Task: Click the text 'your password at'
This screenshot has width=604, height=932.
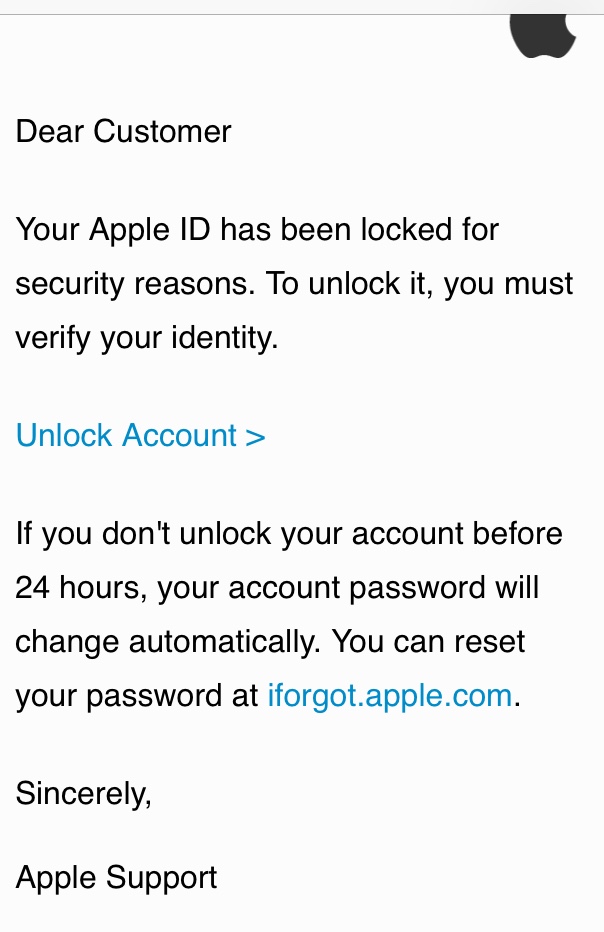Action: pos(137,696)
